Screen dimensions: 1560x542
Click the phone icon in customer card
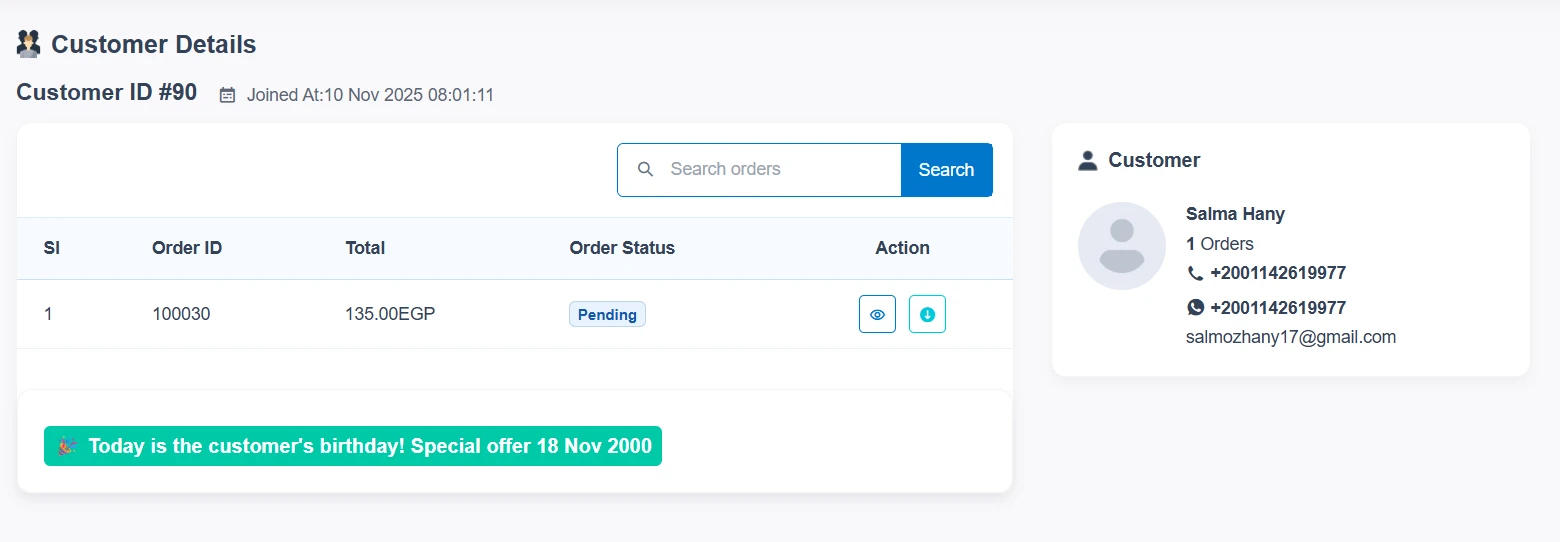[x=1195, y=273]
